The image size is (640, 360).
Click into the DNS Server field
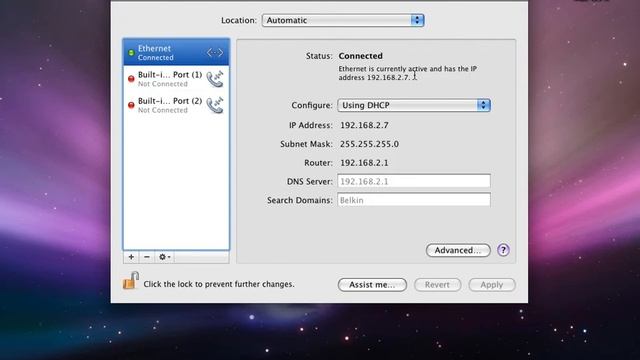[x=414, y=181]
